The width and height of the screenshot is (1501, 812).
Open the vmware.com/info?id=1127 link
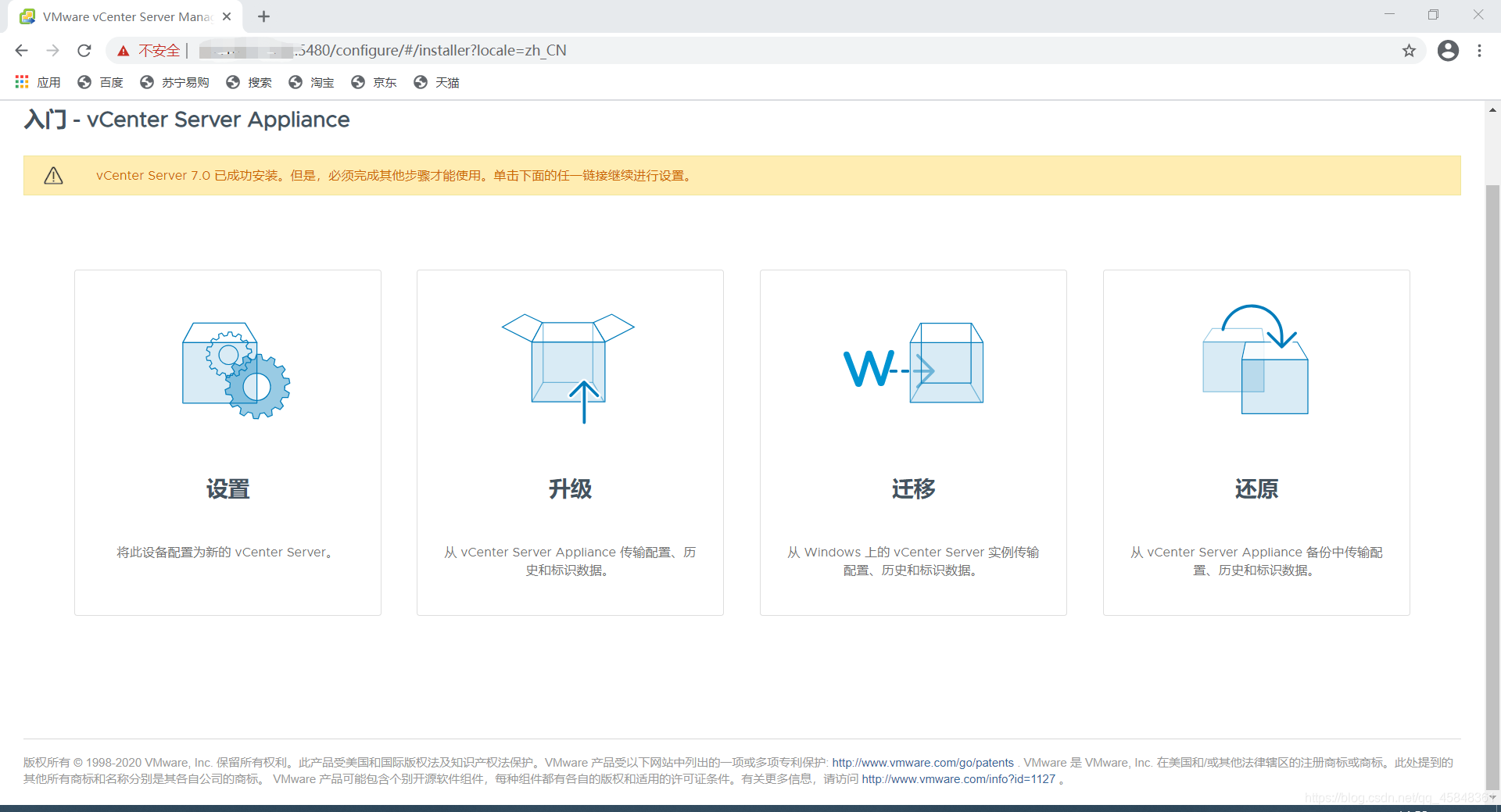[x=958, y=779]
